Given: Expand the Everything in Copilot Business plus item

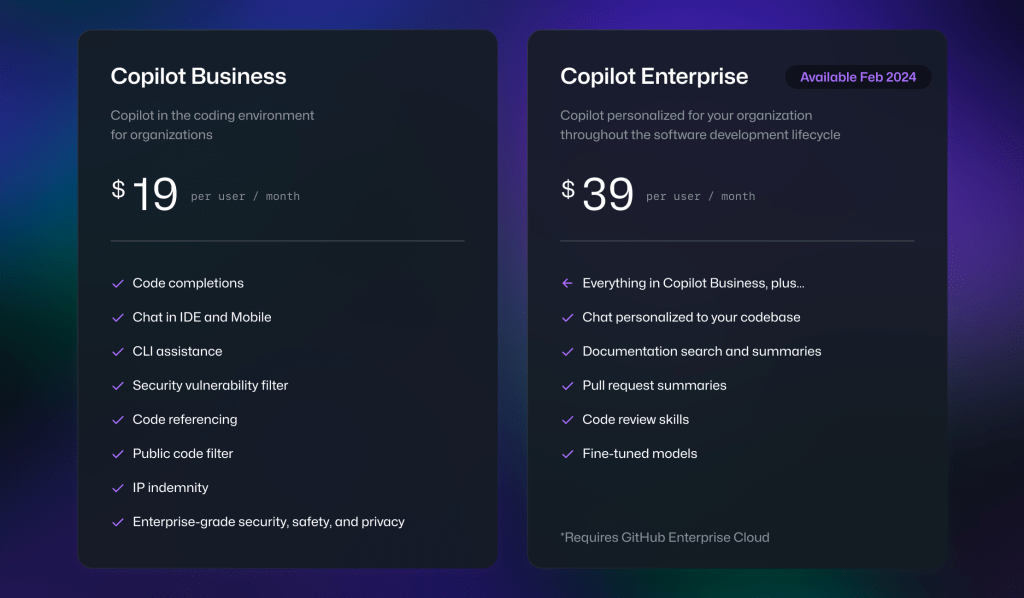Looking at the screenshot, I should point(693,283).
